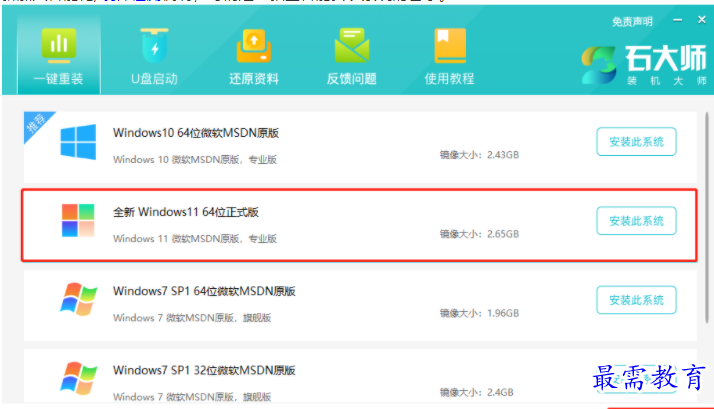Open the 免责声明 link
The width and height of the screenshot is (714, 409).
pyautogui.click(x=632, y=21)
